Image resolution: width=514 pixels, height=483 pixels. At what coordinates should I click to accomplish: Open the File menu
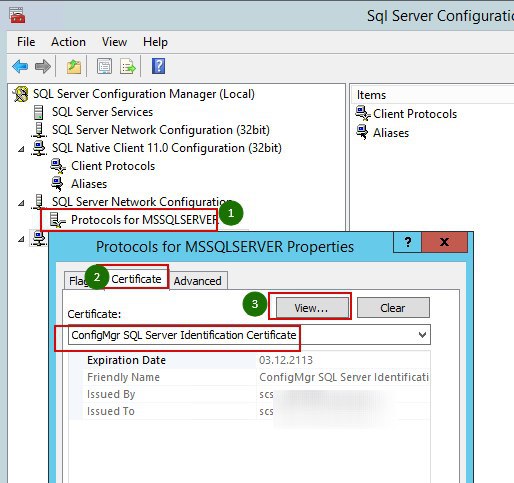tap(26, 42)
